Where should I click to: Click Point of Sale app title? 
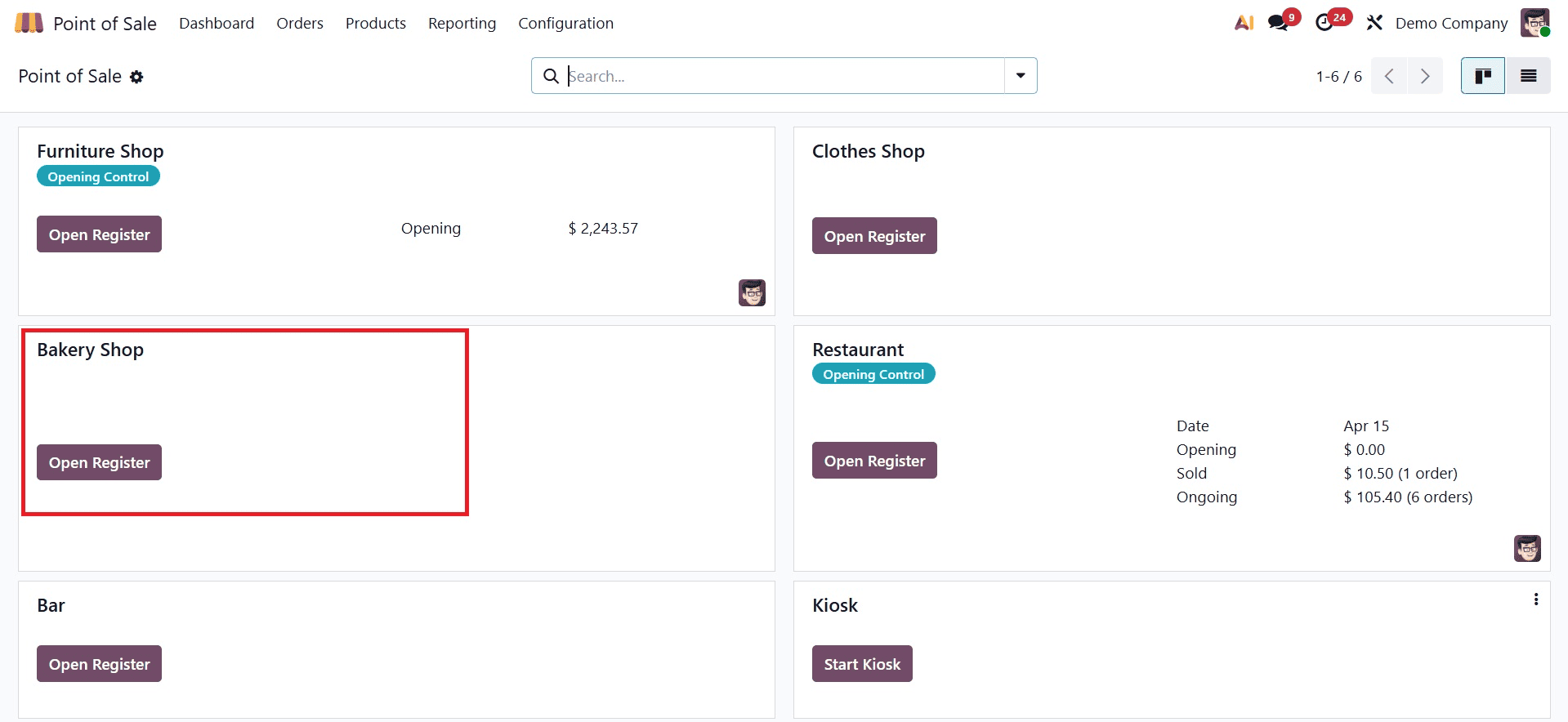105,24
